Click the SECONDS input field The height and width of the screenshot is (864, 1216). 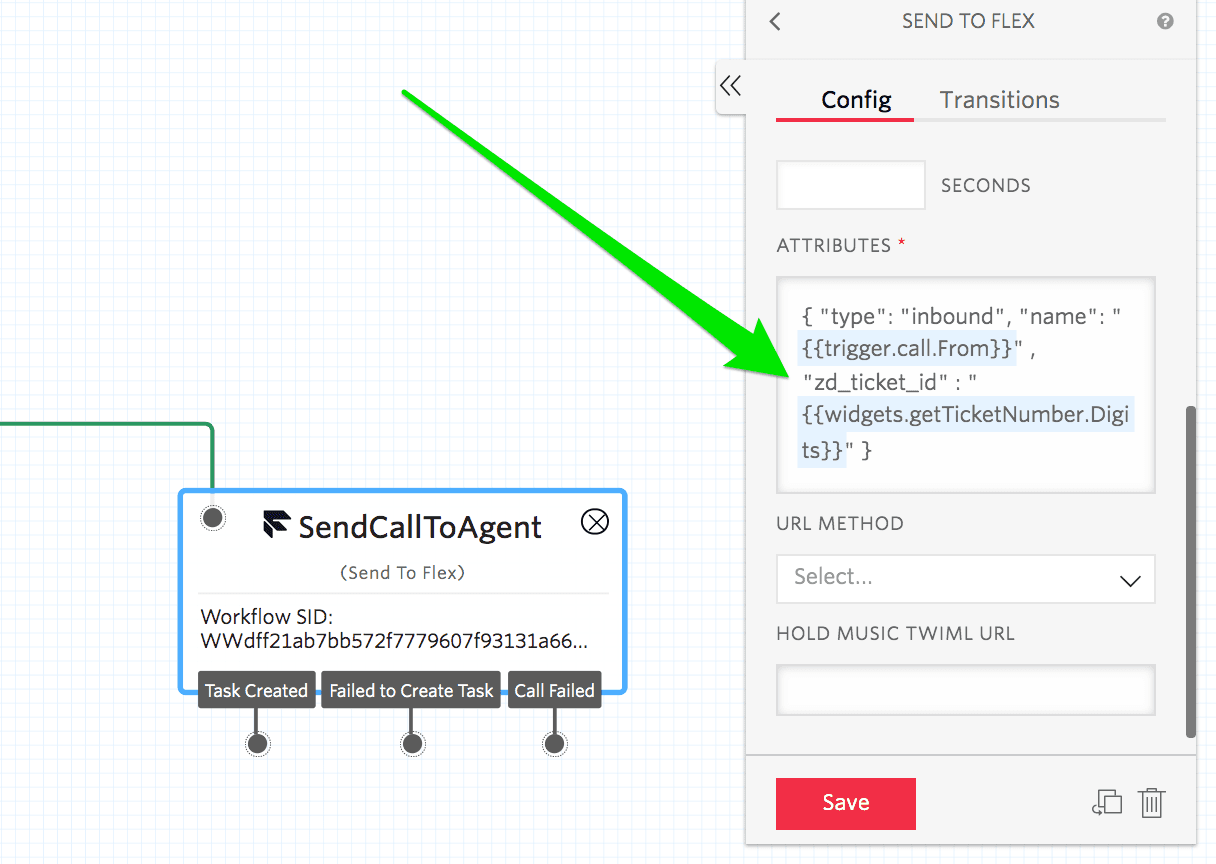pos(850,185)
